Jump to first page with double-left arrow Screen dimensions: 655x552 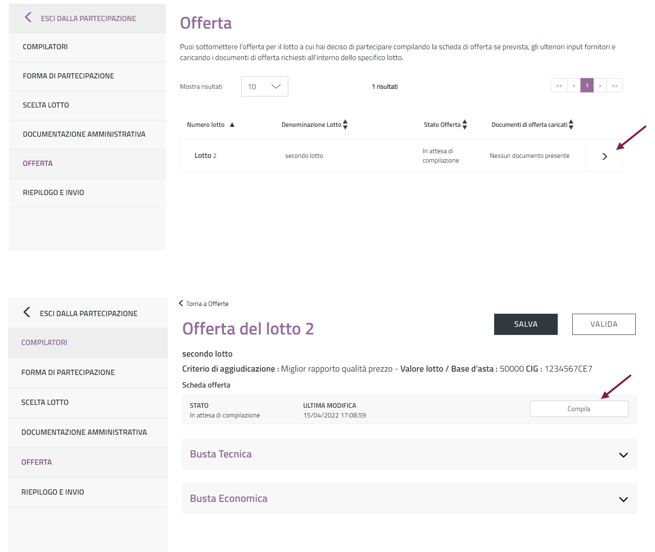coord(559,86)
